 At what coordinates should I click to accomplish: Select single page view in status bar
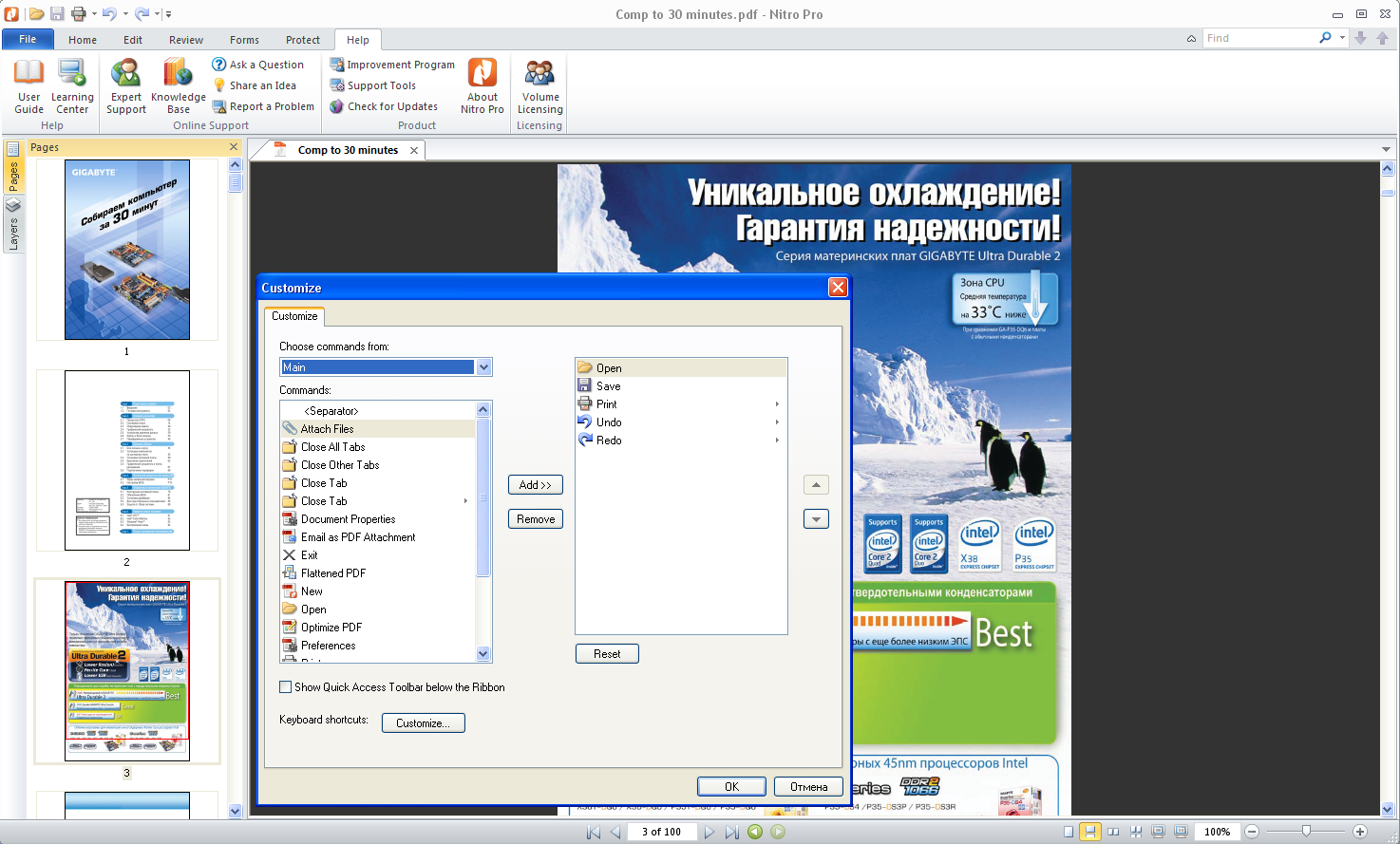coord(1069,832)
